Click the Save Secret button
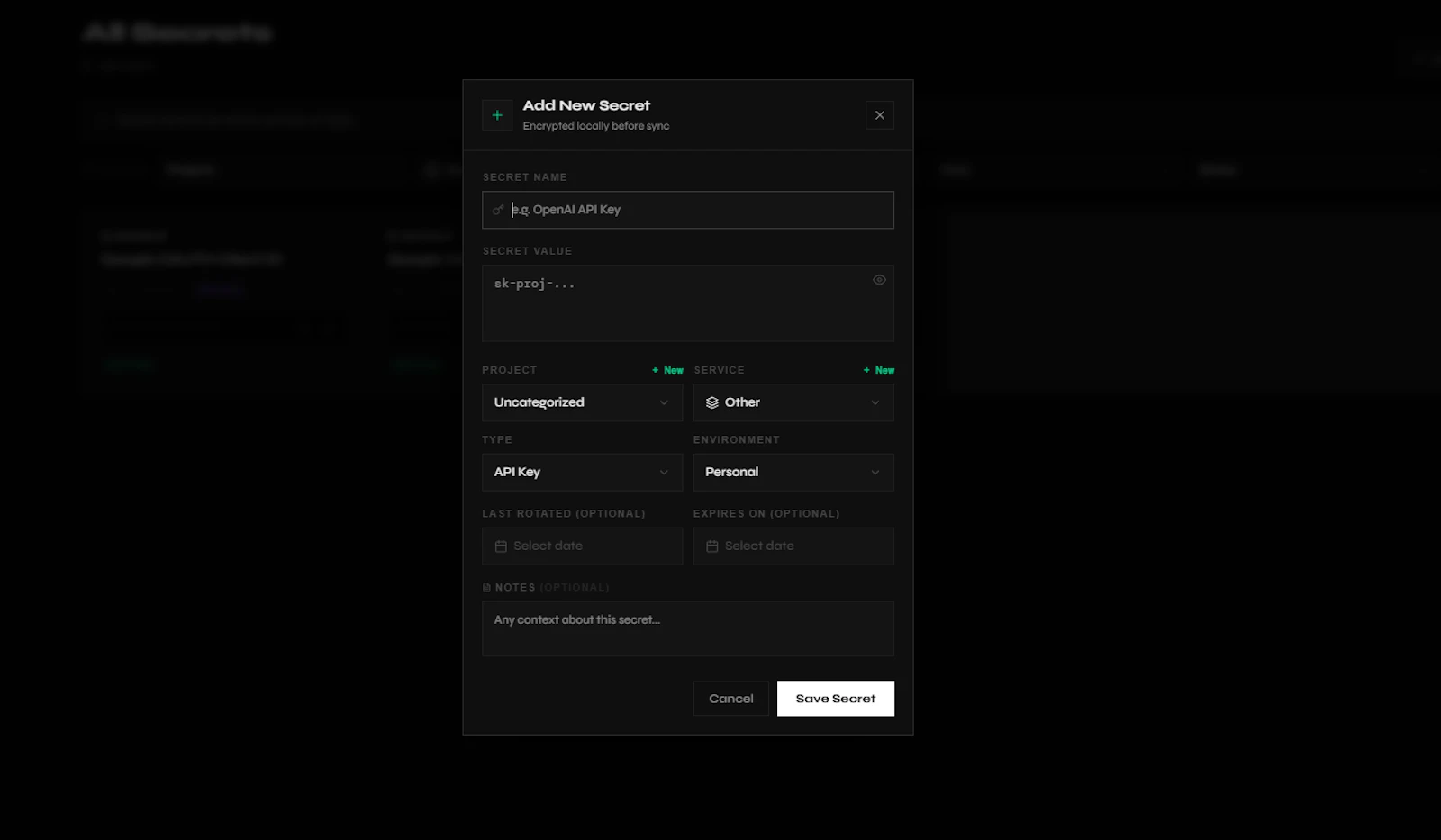Viewport: 1441px width, 840px height. 836,699
